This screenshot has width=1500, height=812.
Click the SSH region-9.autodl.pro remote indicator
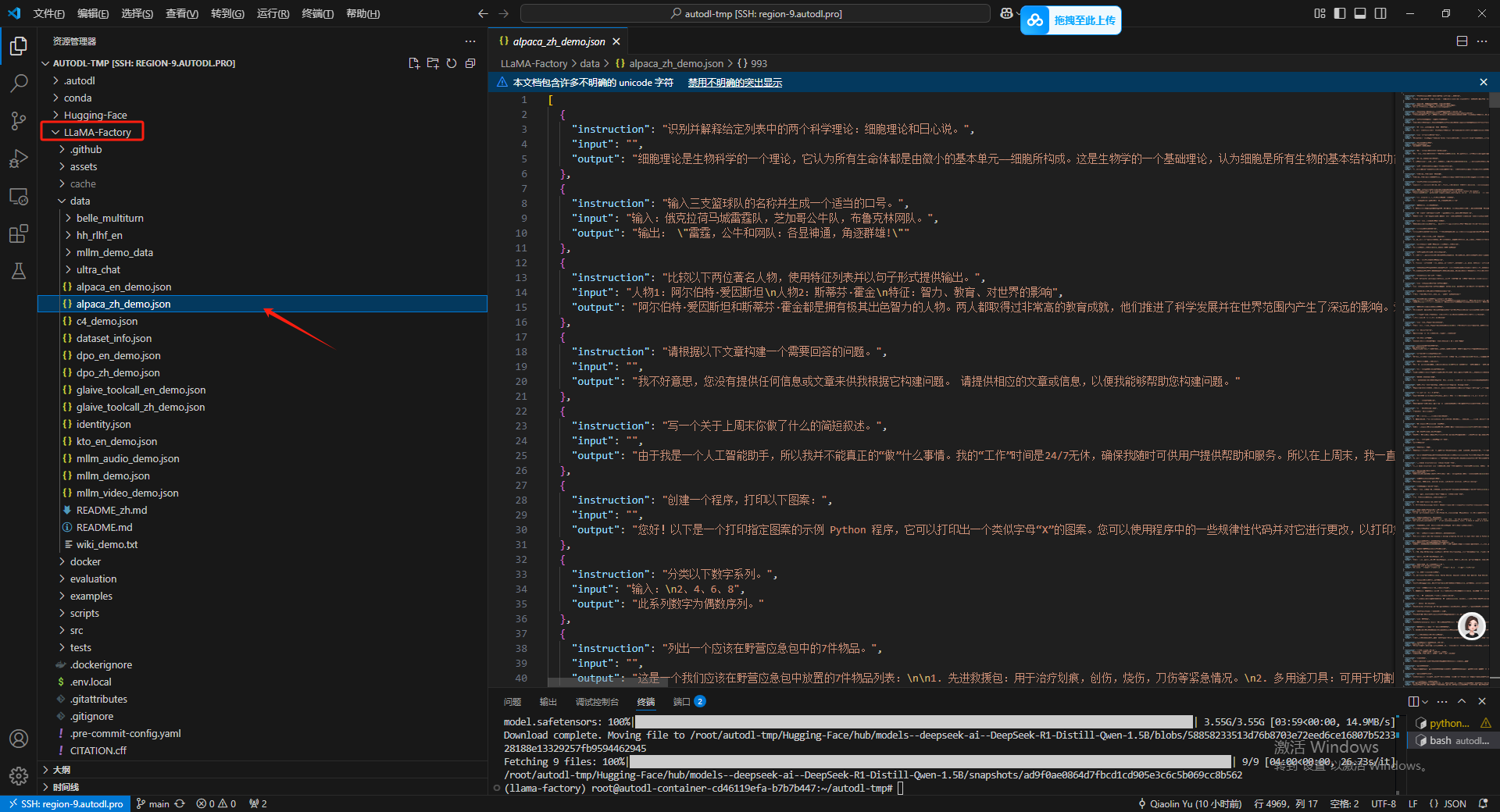[x=66, y=803]
